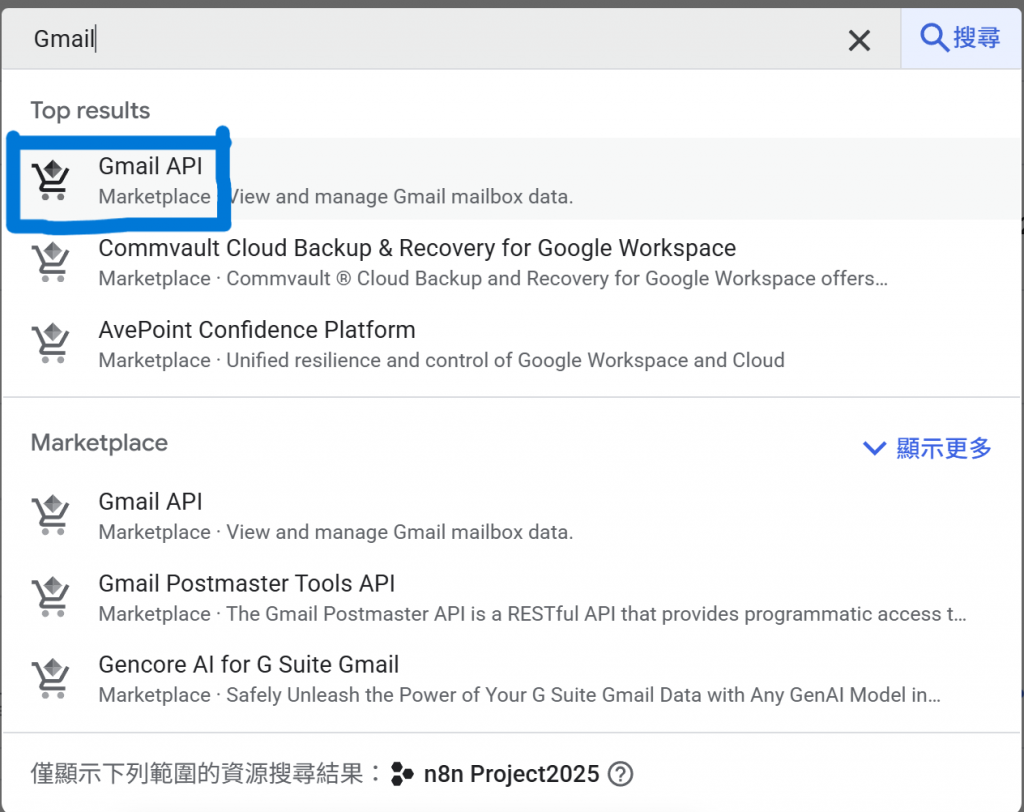This screenshot has width=1024, height=812.
Task: Click cart icon for Gmail Postmaster Tools API
Action: tap(50, 596)
